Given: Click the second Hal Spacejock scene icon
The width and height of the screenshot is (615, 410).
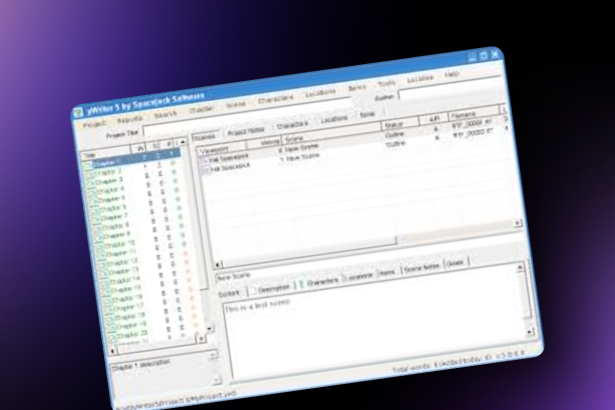Looking at the screenshot, I should point(204,170).
